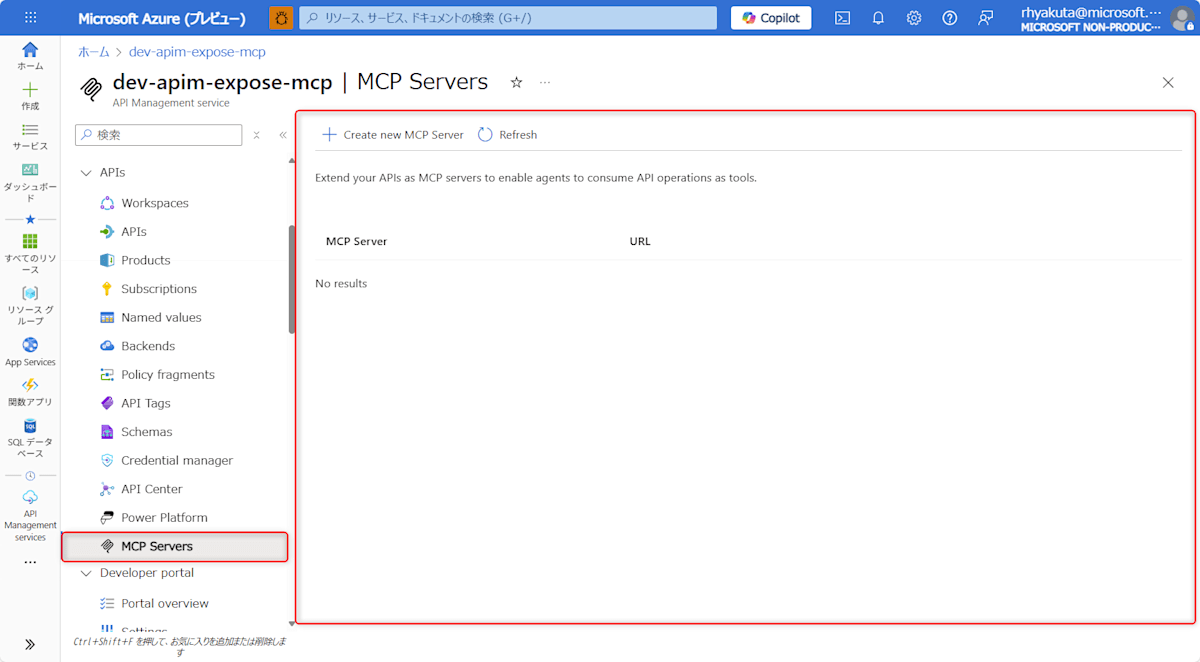Collapse the resource menu with double arrow
The width and height of the screenshot is (1200, 662).
[x=283, y=135]
